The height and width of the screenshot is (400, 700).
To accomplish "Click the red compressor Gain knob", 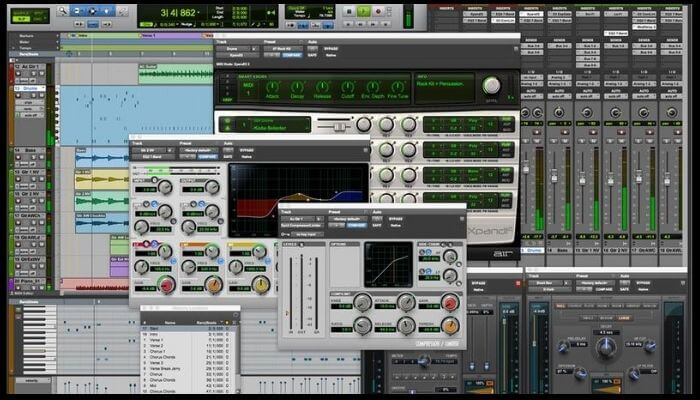I will pyautogui.click(x=450, y=303).
